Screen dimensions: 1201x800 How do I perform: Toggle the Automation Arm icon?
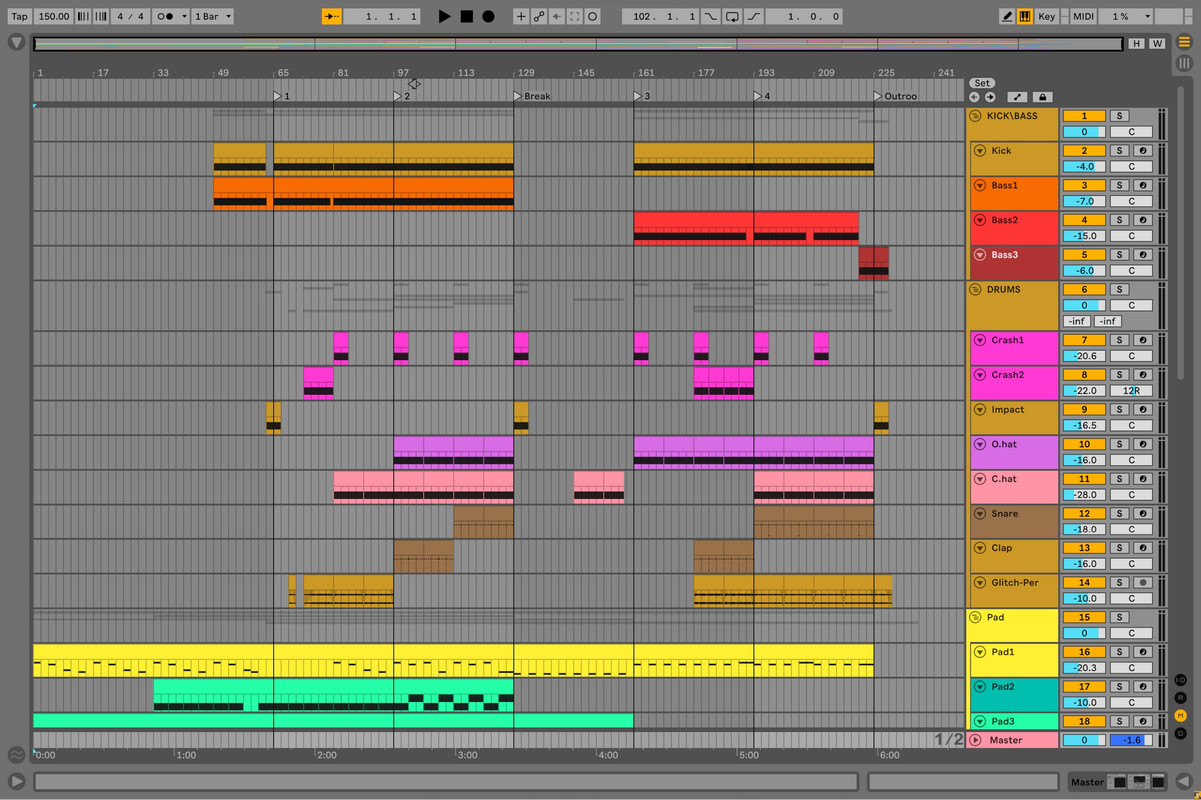tap(539, 16)
